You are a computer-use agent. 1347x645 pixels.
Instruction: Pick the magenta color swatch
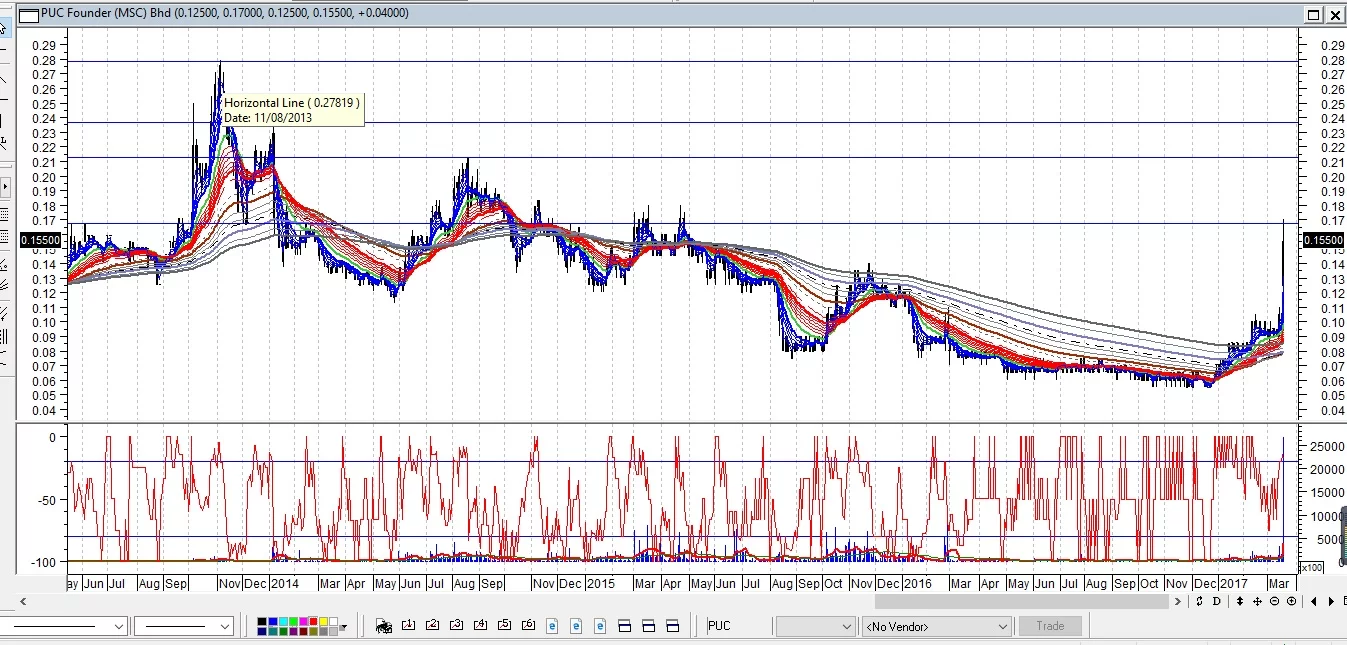[304, 622]
